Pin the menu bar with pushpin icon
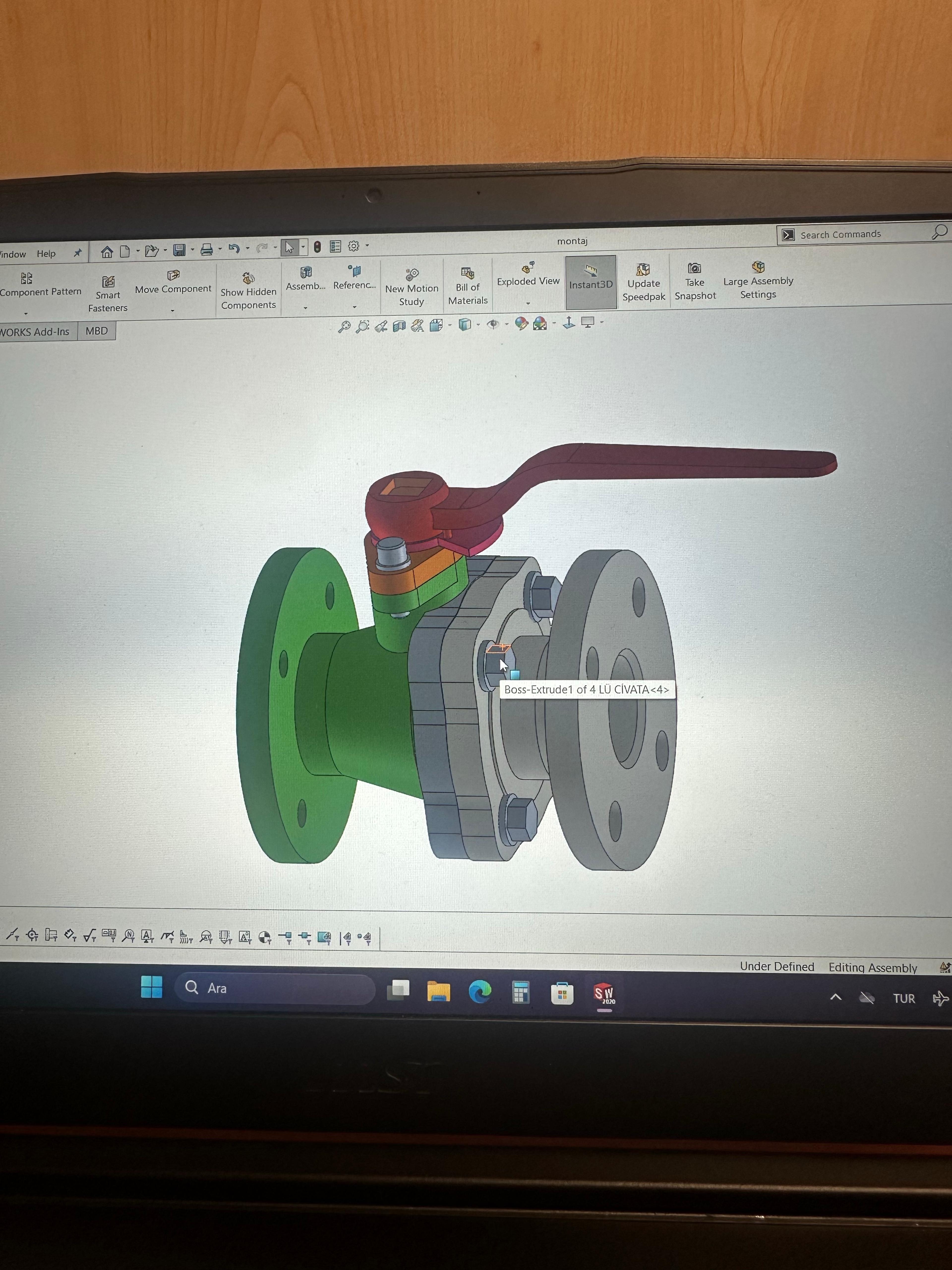The width and height of the screenshot is (952, 1270). (77, 253)
